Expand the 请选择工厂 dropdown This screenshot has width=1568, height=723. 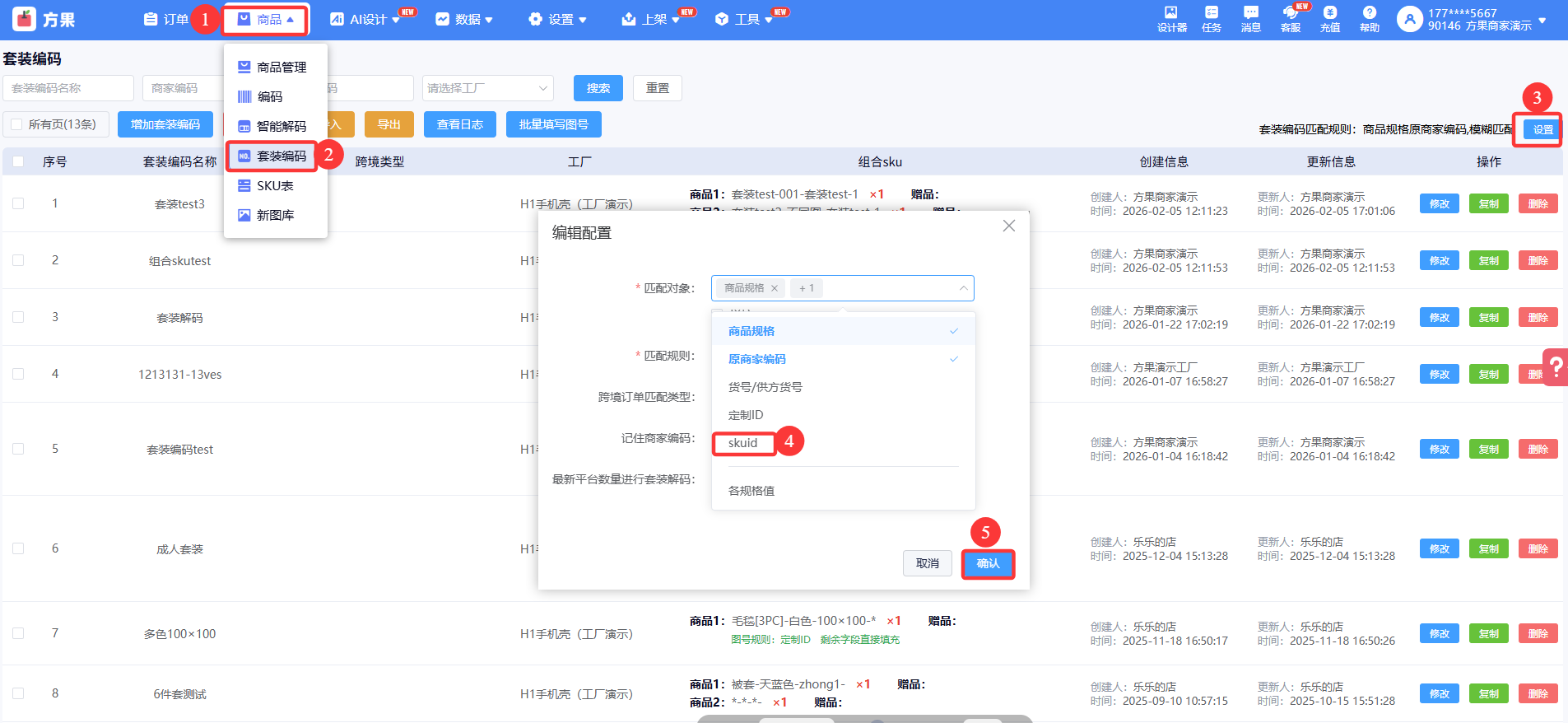click(x=487, y=88)
